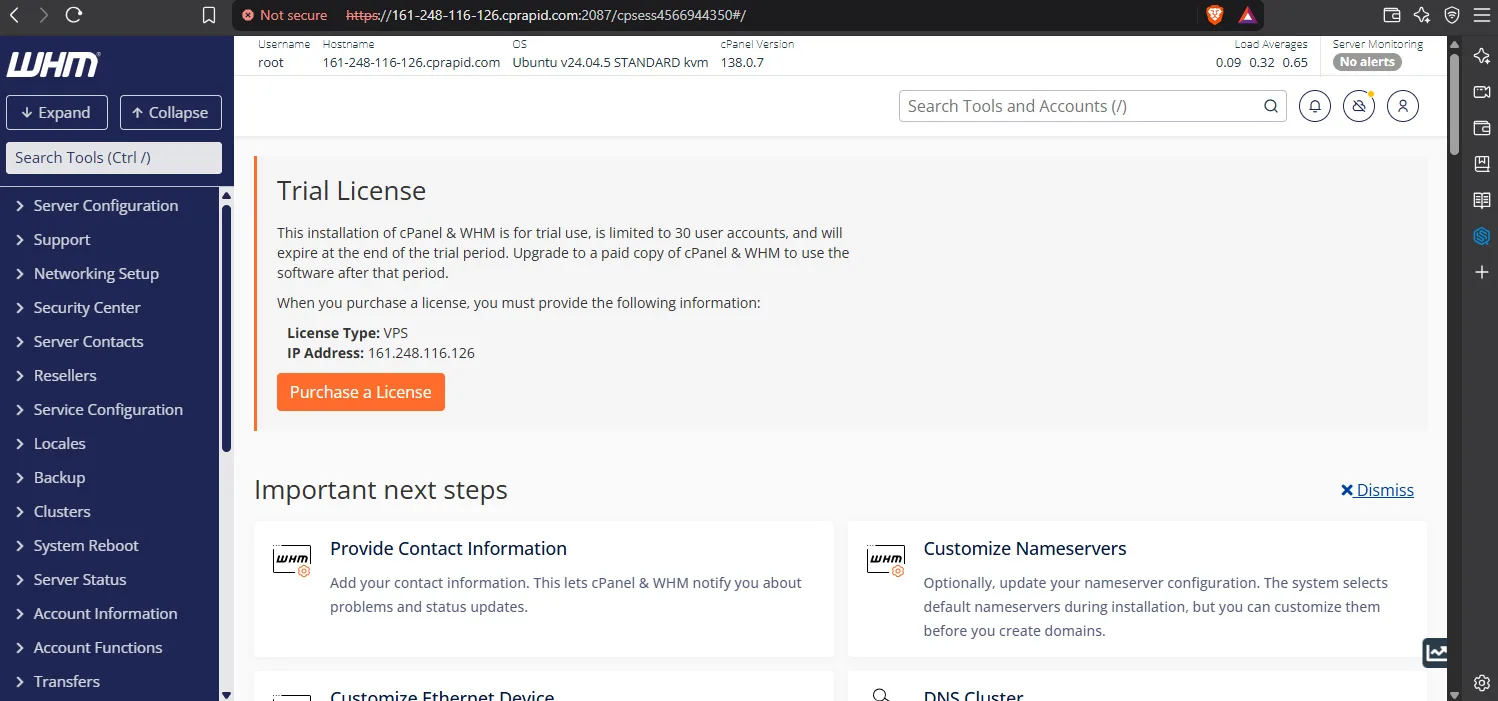
Task: Click the magnifier in Search Tools and Accounts
Action: tap(1270, 106)
